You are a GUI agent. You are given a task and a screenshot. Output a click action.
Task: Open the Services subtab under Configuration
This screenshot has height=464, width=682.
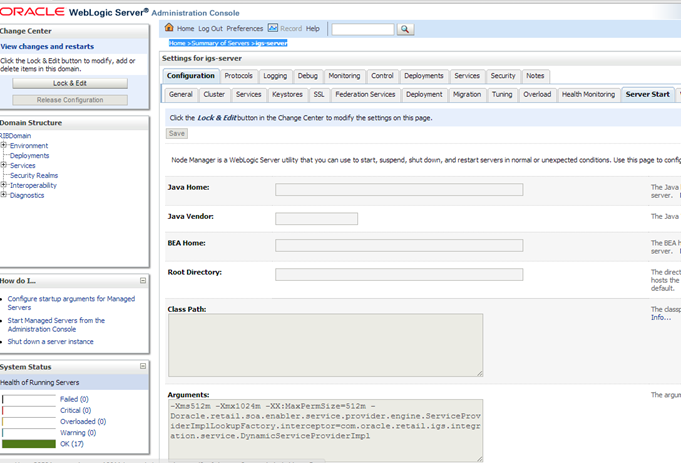[248, 94]
